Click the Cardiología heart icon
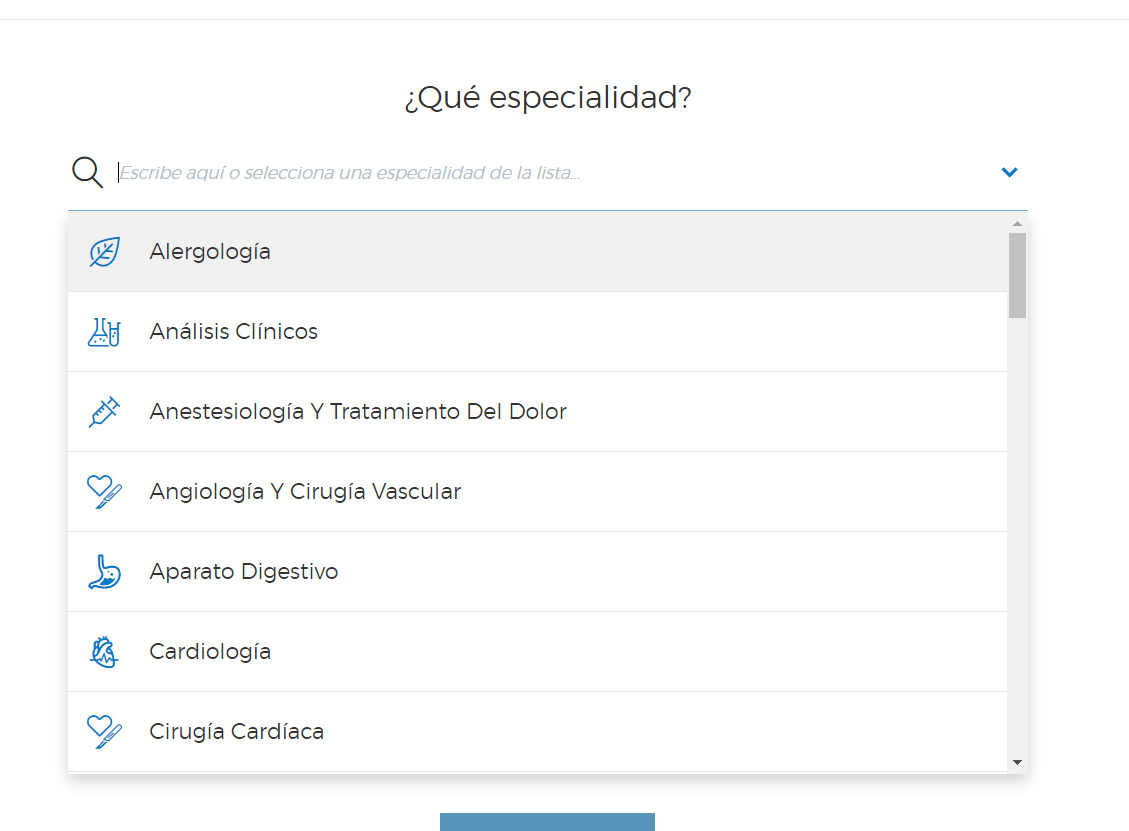 (x=104, y=652)
